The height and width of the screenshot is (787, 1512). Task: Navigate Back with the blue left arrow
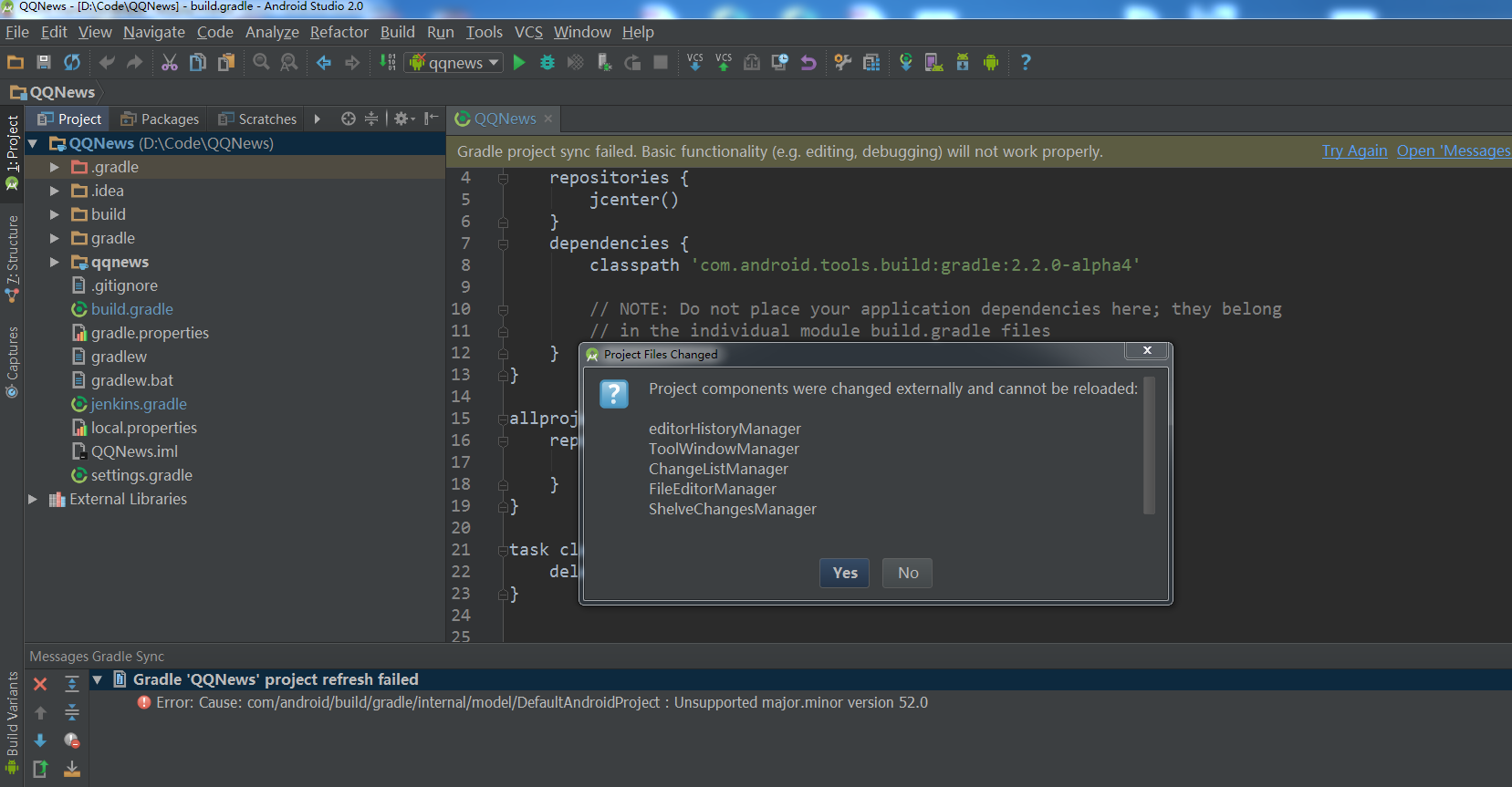(324, 62)
